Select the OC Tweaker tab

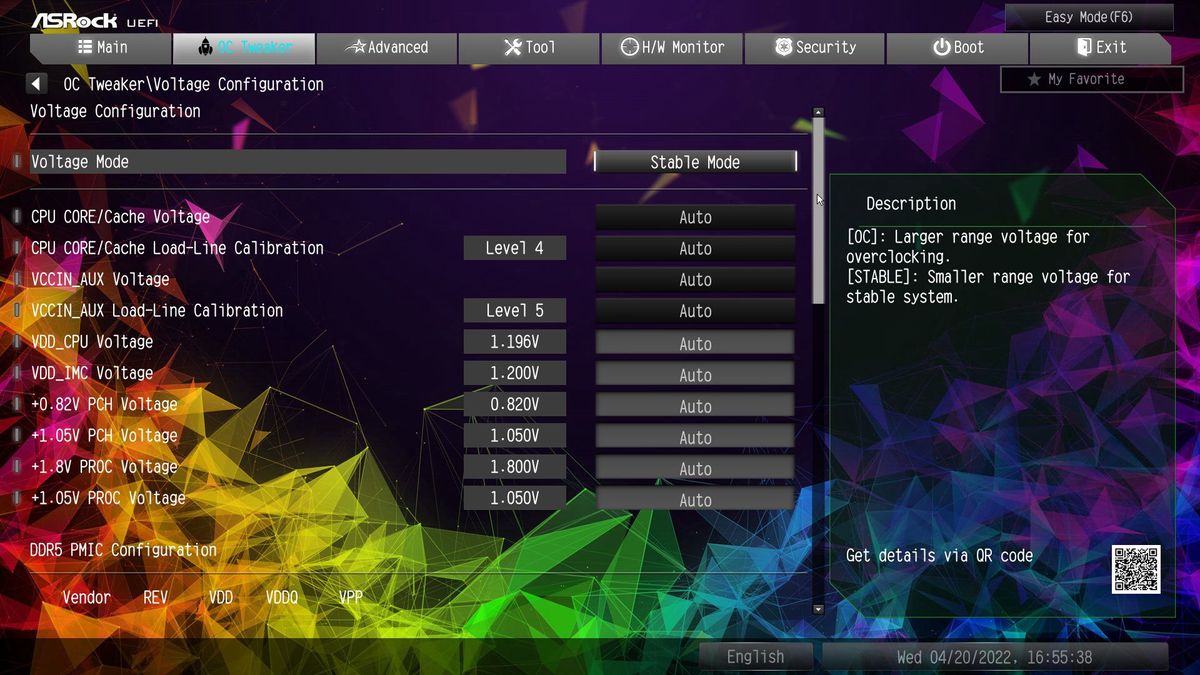click(244, 48)
